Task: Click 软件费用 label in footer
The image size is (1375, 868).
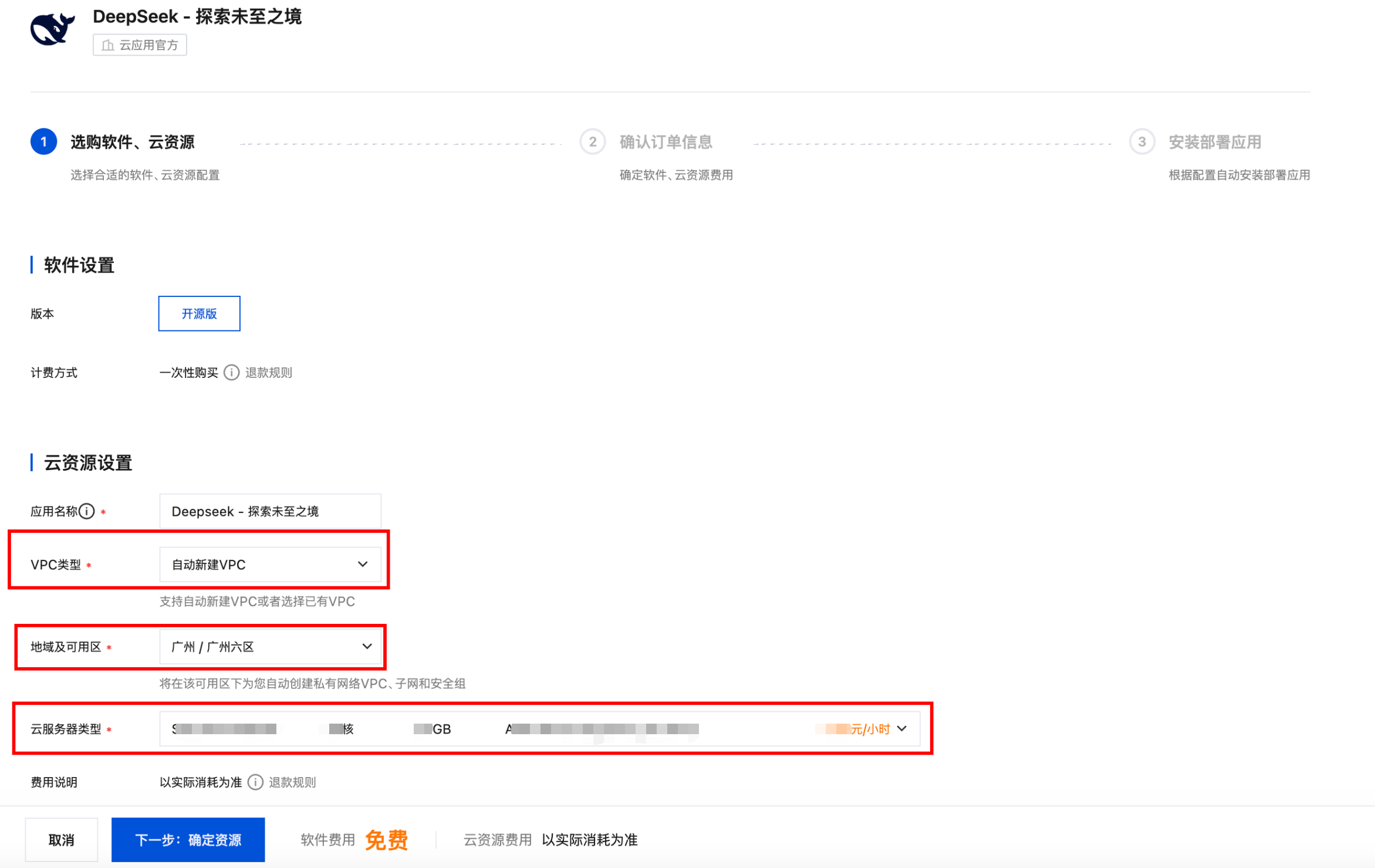Action: click(327, 840)
